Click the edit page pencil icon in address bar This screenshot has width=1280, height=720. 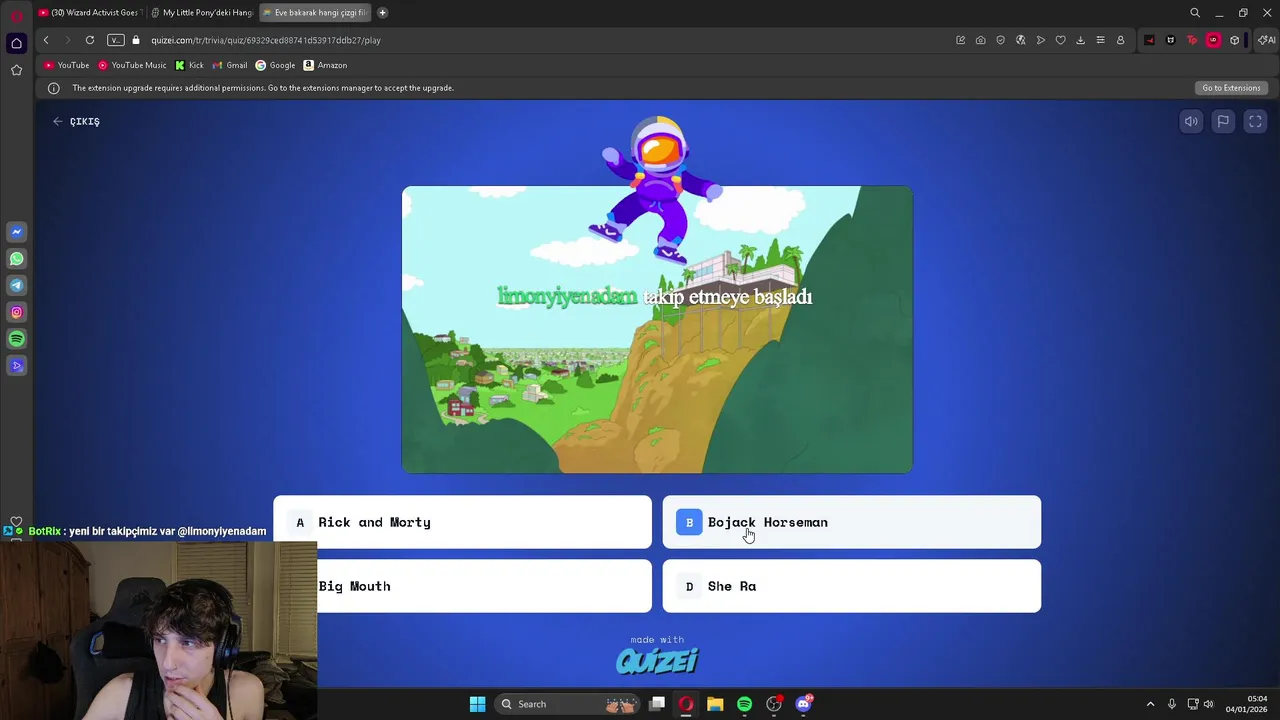click(960, 40)
